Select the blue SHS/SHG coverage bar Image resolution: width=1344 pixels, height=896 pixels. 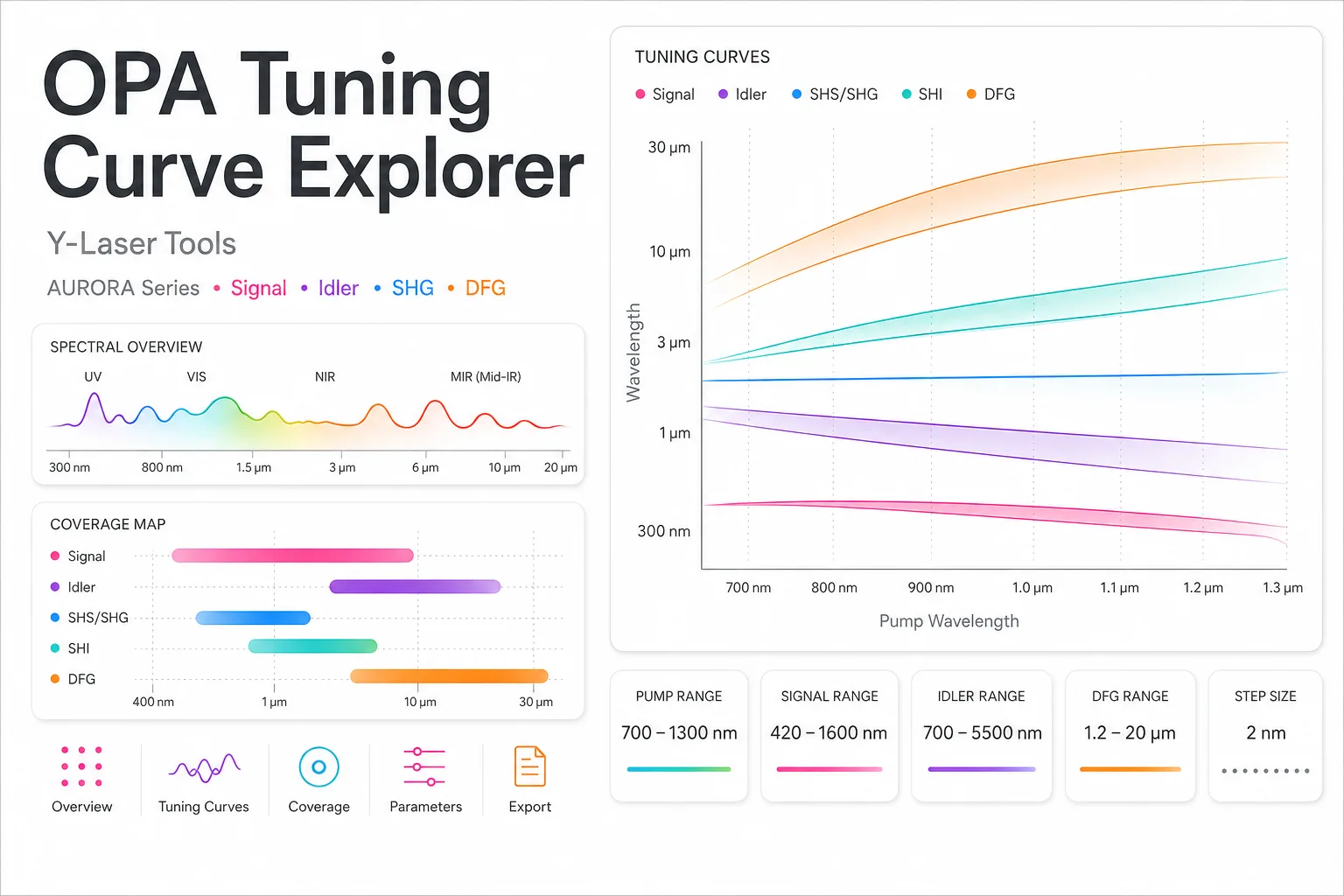tap(253, 618)
